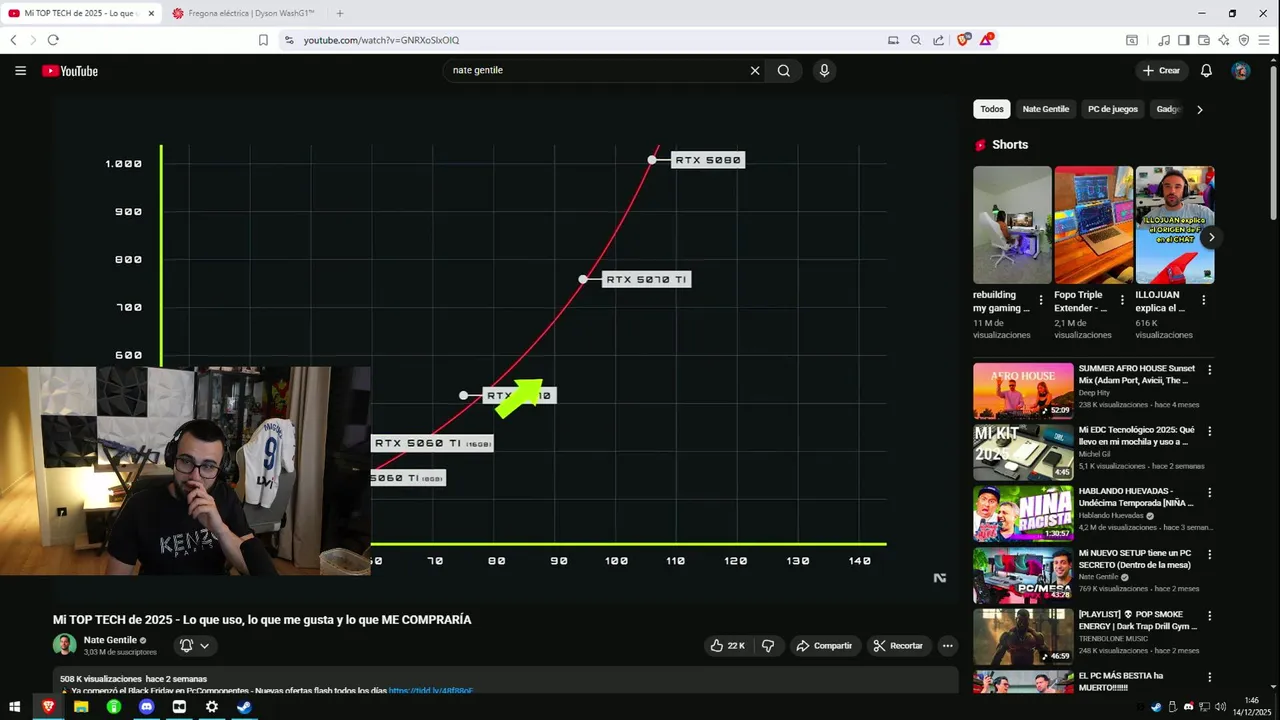Screen dimensions: 1280x720
Task: Clear the search box with the X
Action: [755, 71]
